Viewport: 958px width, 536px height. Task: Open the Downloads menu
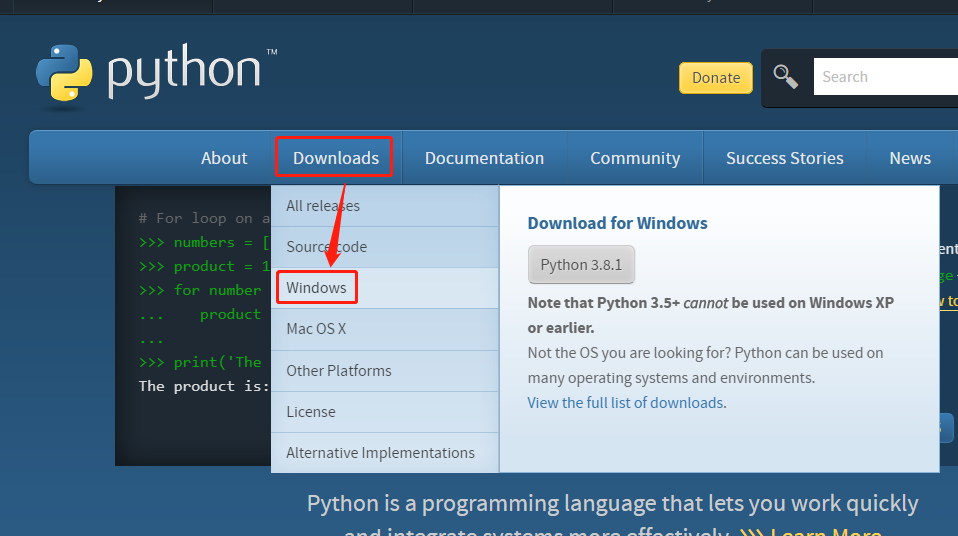[x=335, y=158]
